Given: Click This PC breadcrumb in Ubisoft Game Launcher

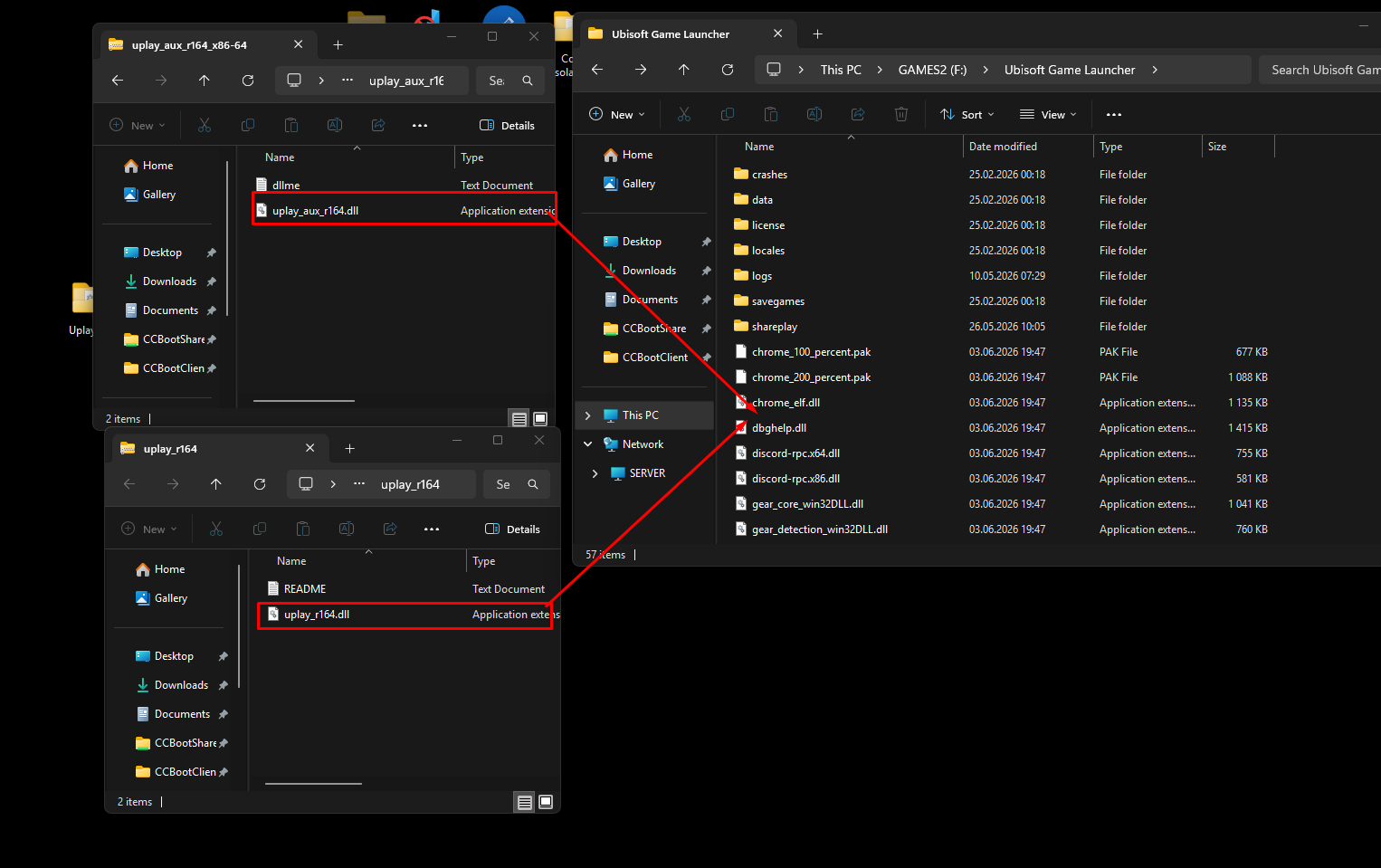Looking at the screenshot, I should pyautogui.click(x=841, y=70).
